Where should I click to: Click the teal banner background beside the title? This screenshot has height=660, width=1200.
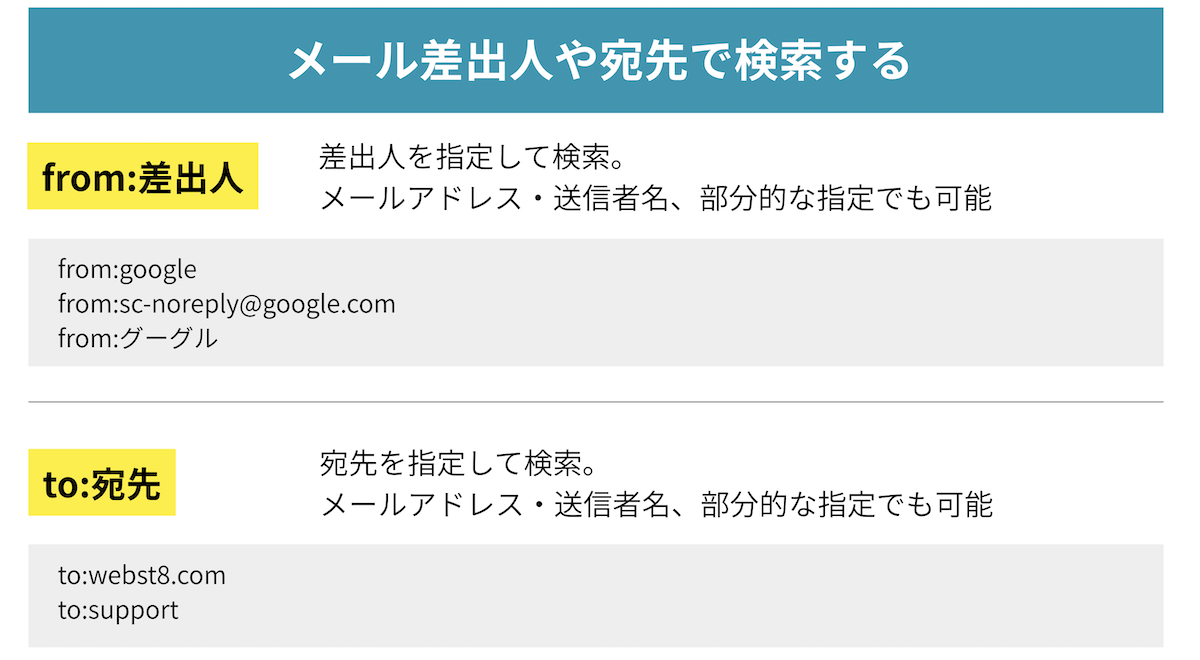coord(130,62)
